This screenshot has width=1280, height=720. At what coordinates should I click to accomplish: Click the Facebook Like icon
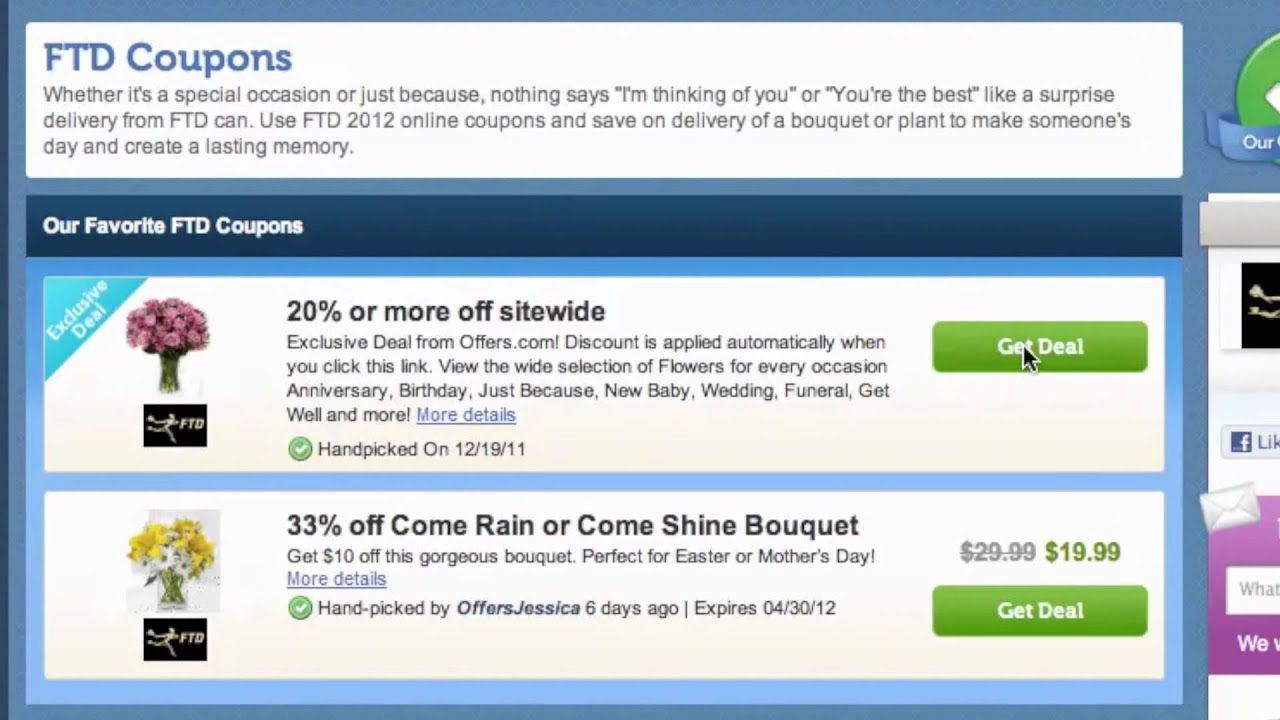pyautogui.click(x=1242, y=442)
